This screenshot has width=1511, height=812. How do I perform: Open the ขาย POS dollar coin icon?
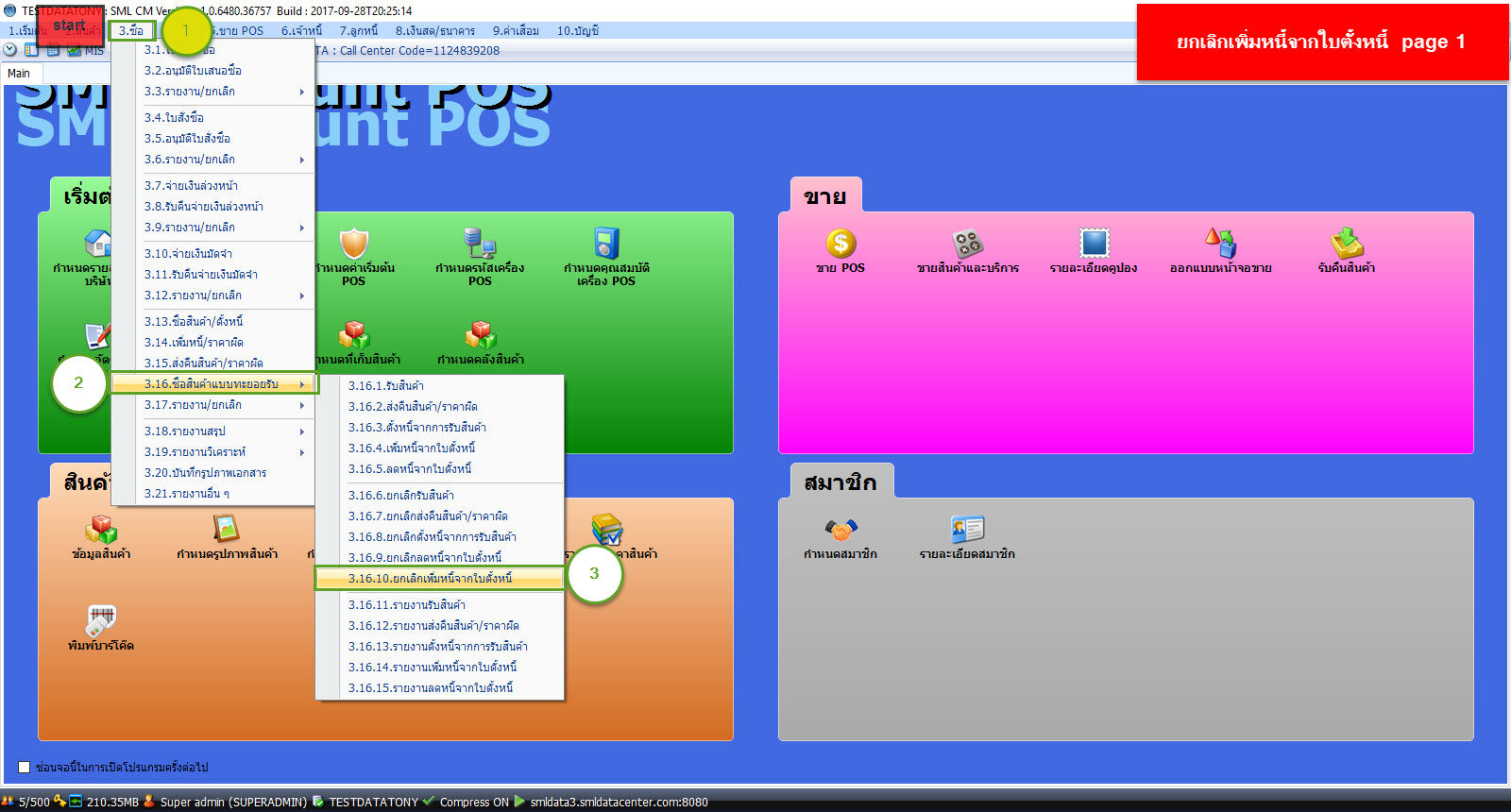[x=840, y=244]
